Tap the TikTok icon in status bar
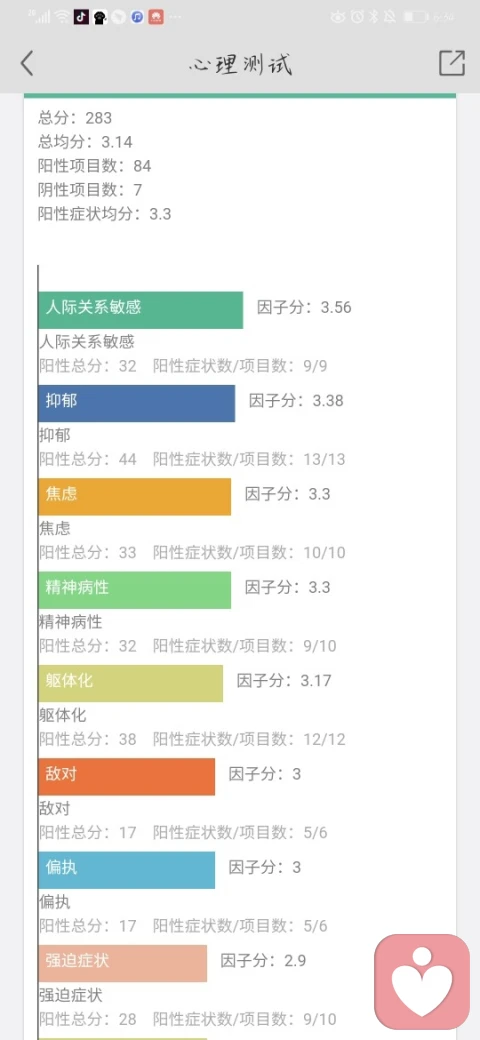 pyautogui.click(x=81, y=17)
